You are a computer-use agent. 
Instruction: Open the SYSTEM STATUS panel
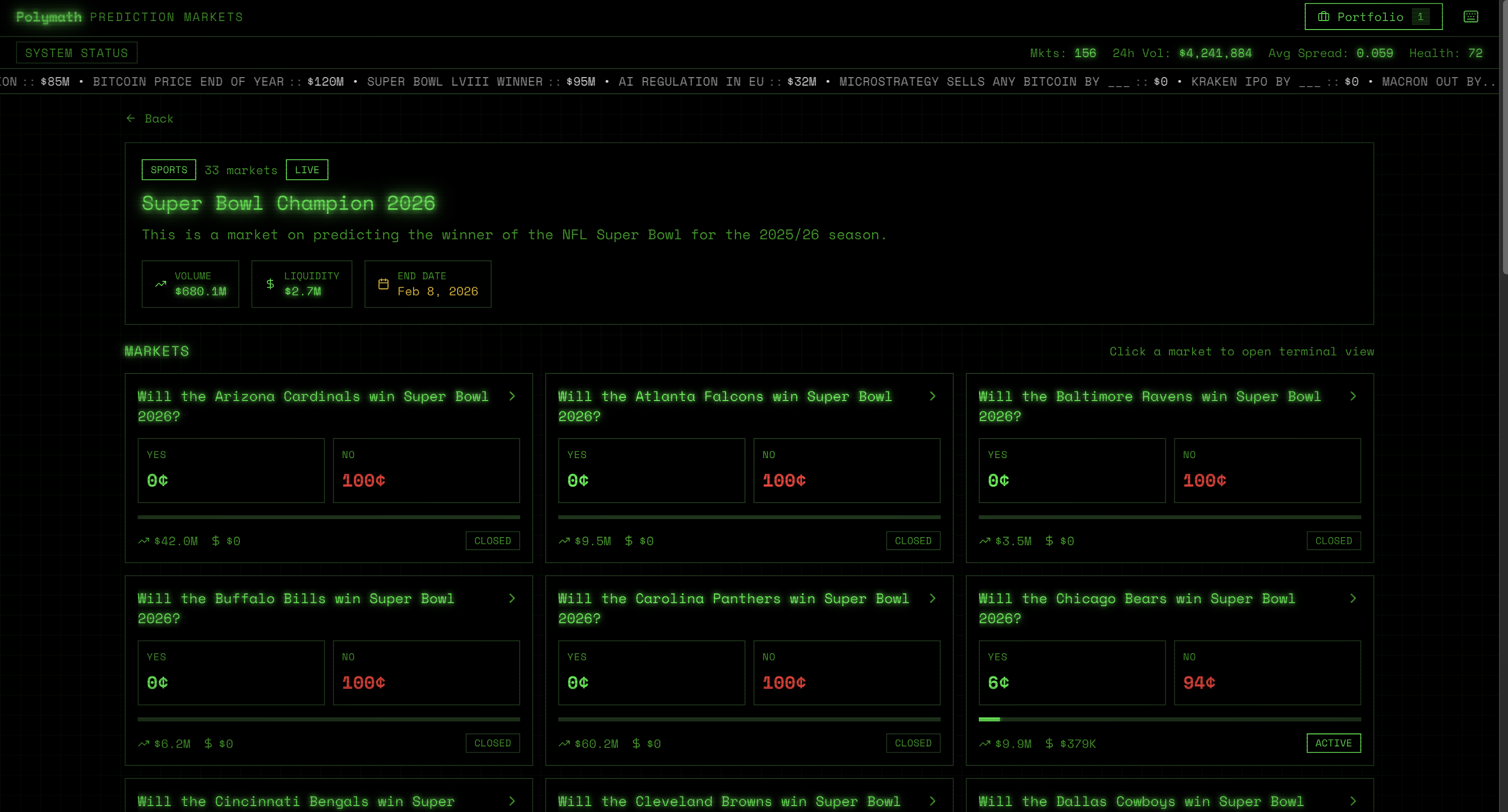pyautogui.click(x=77, y=53)
